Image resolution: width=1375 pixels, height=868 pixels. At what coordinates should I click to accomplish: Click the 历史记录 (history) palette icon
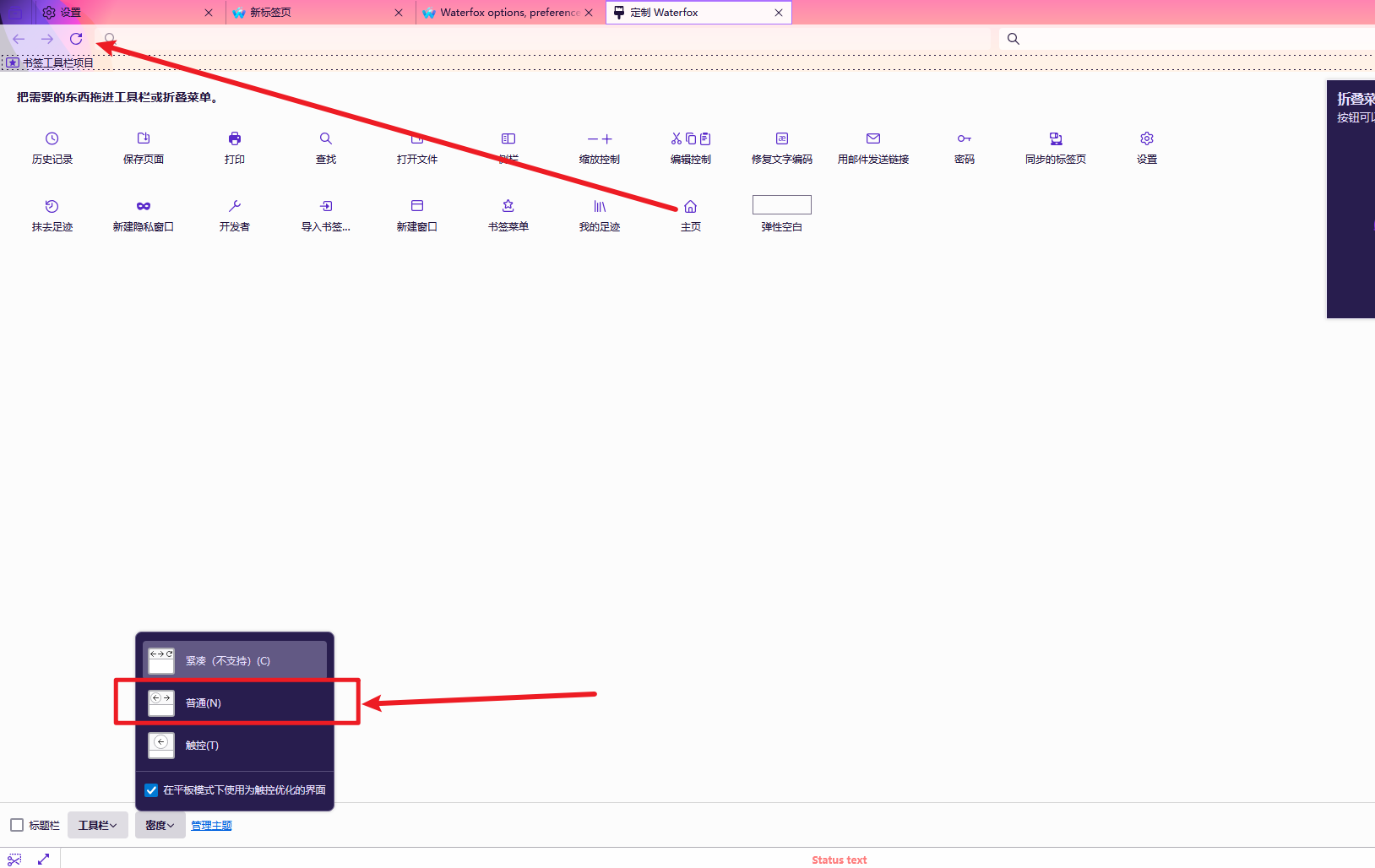pos(52,138)
